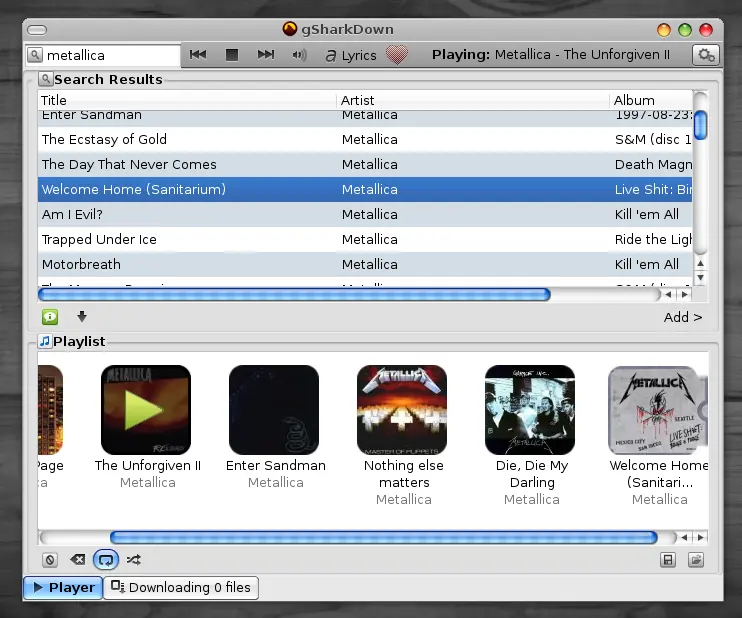The image size is (742, 618).
Task: Click the heart favorite icon
Action: tap(397, 54)
